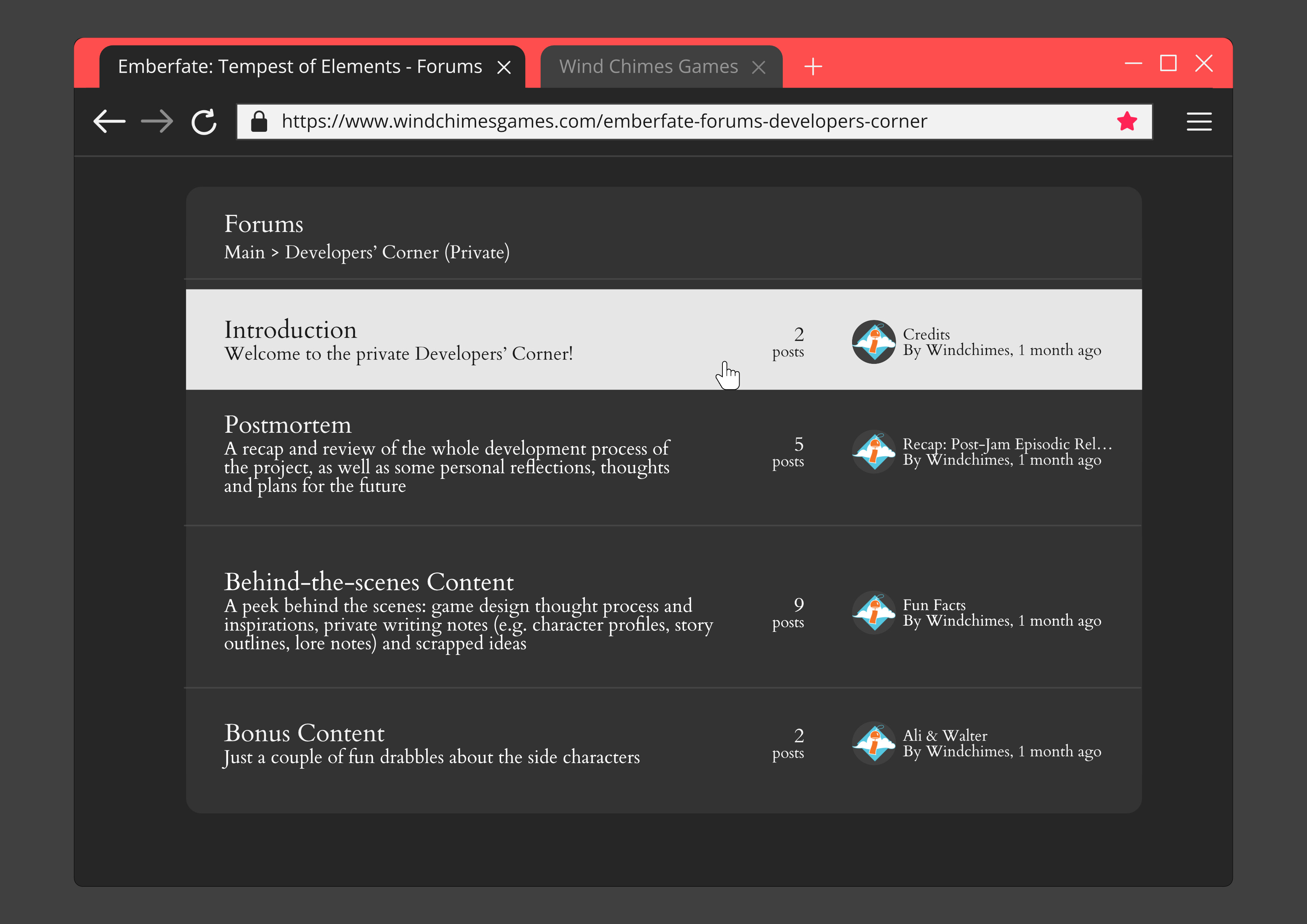Open the browser hamburger menu
The height and width of the screenshot is (924, 1307).
1199,121
